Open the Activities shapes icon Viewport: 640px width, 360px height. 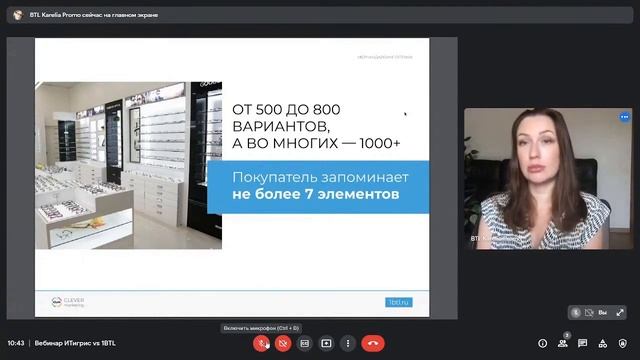coord(602,343)
